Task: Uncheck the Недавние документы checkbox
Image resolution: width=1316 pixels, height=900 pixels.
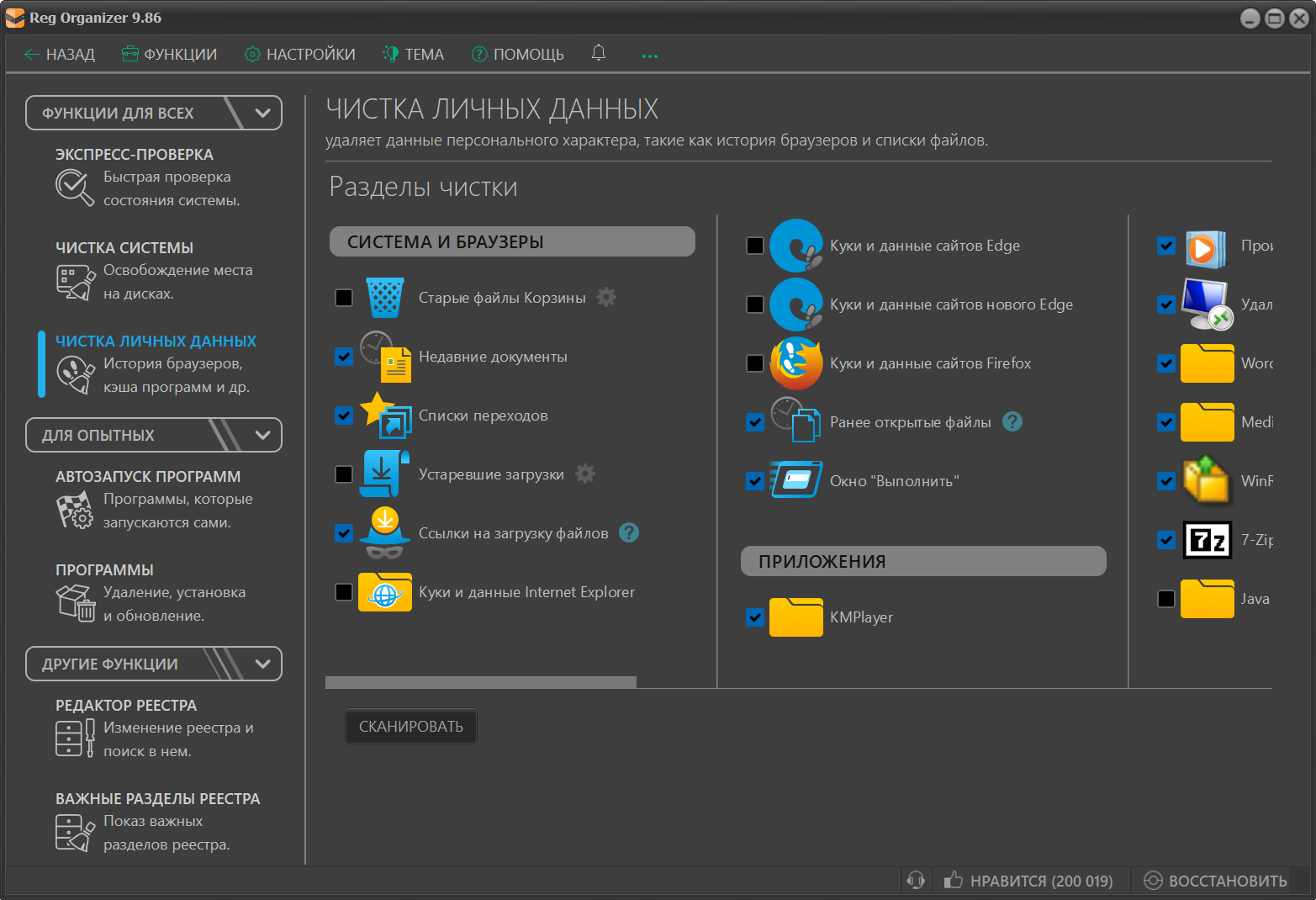Action: (344, 357)
